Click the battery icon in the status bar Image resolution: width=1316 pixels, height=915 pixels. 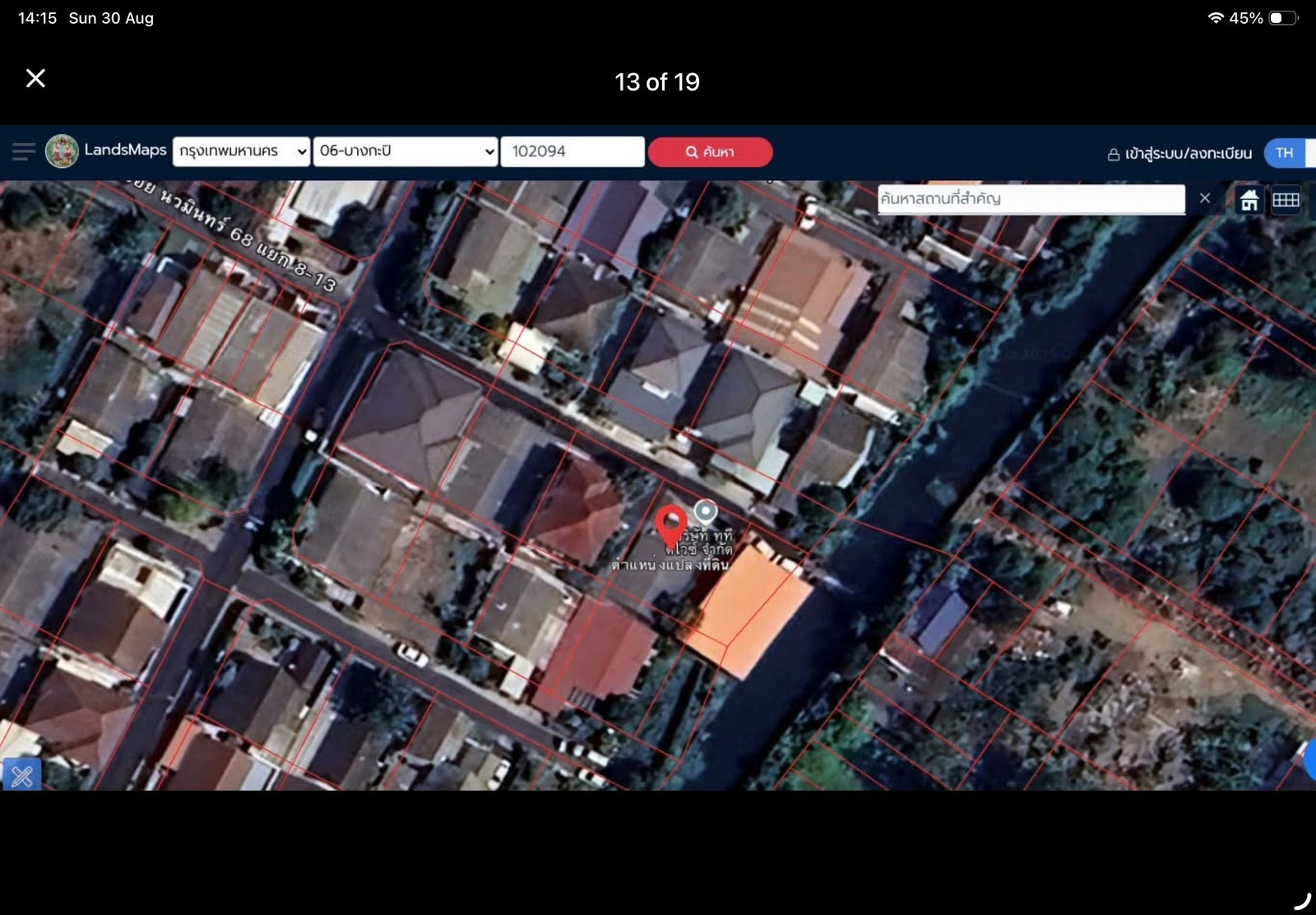tap(1283, 17)
